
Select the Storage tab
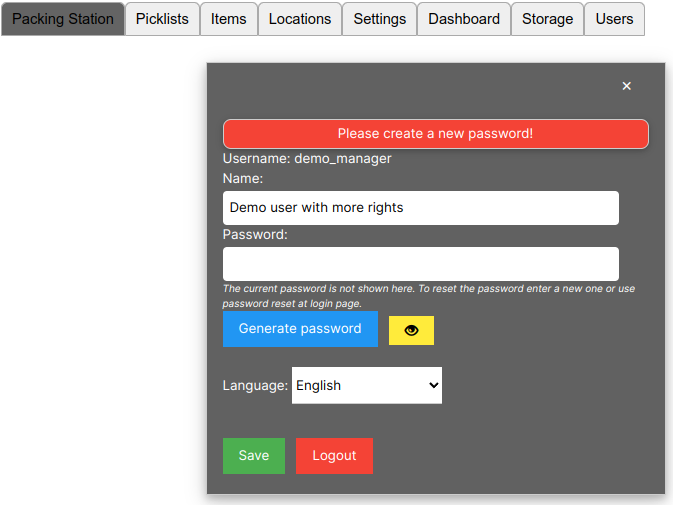pyautogui.click(x=548, y=19)
